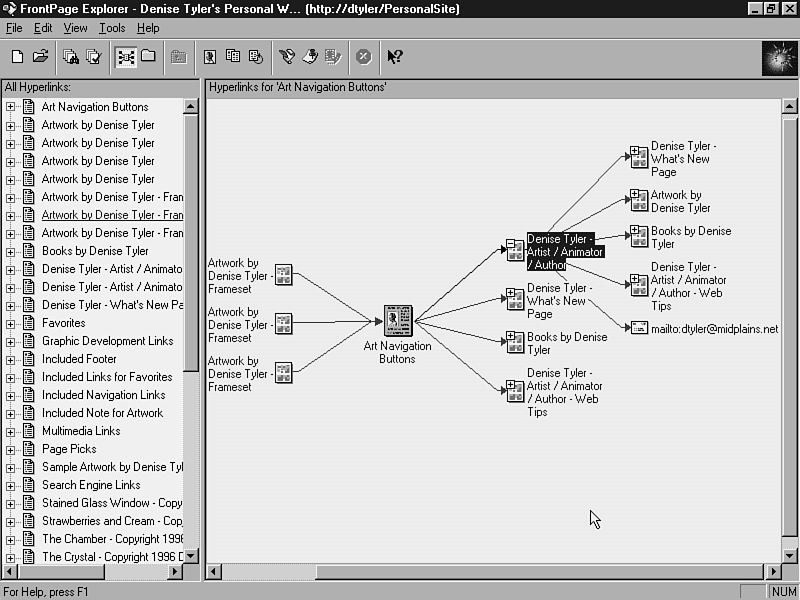
Task: Expand the Page Picks tree node
Action: tap(11, 449)
